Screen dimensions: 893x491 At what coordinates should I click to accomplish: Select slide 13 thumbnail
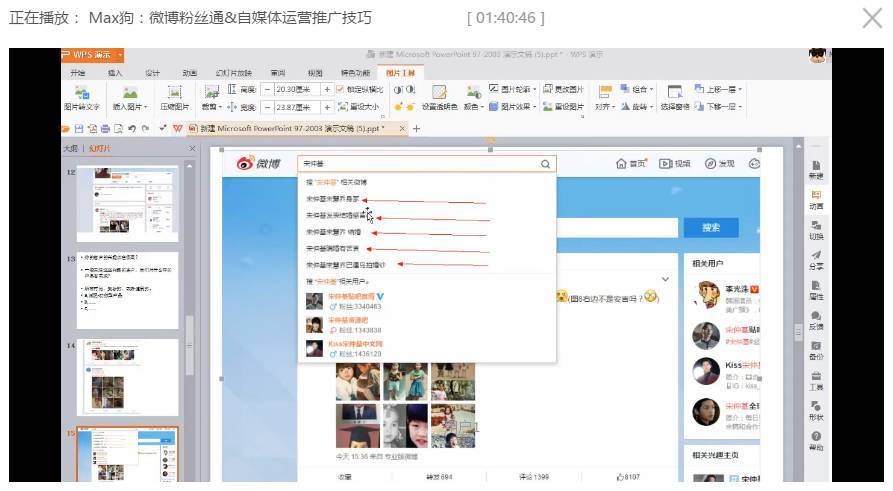pos(128,290)
